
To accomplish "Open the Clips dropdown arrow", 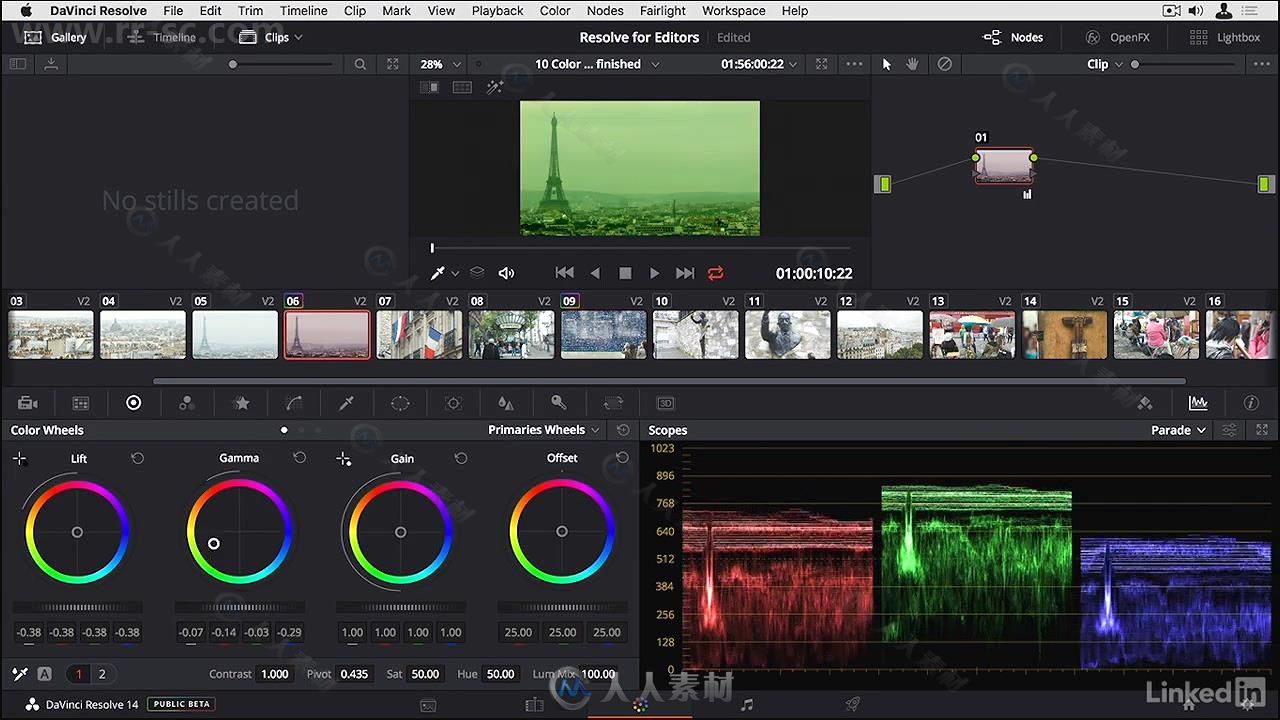I will point(298,38).
